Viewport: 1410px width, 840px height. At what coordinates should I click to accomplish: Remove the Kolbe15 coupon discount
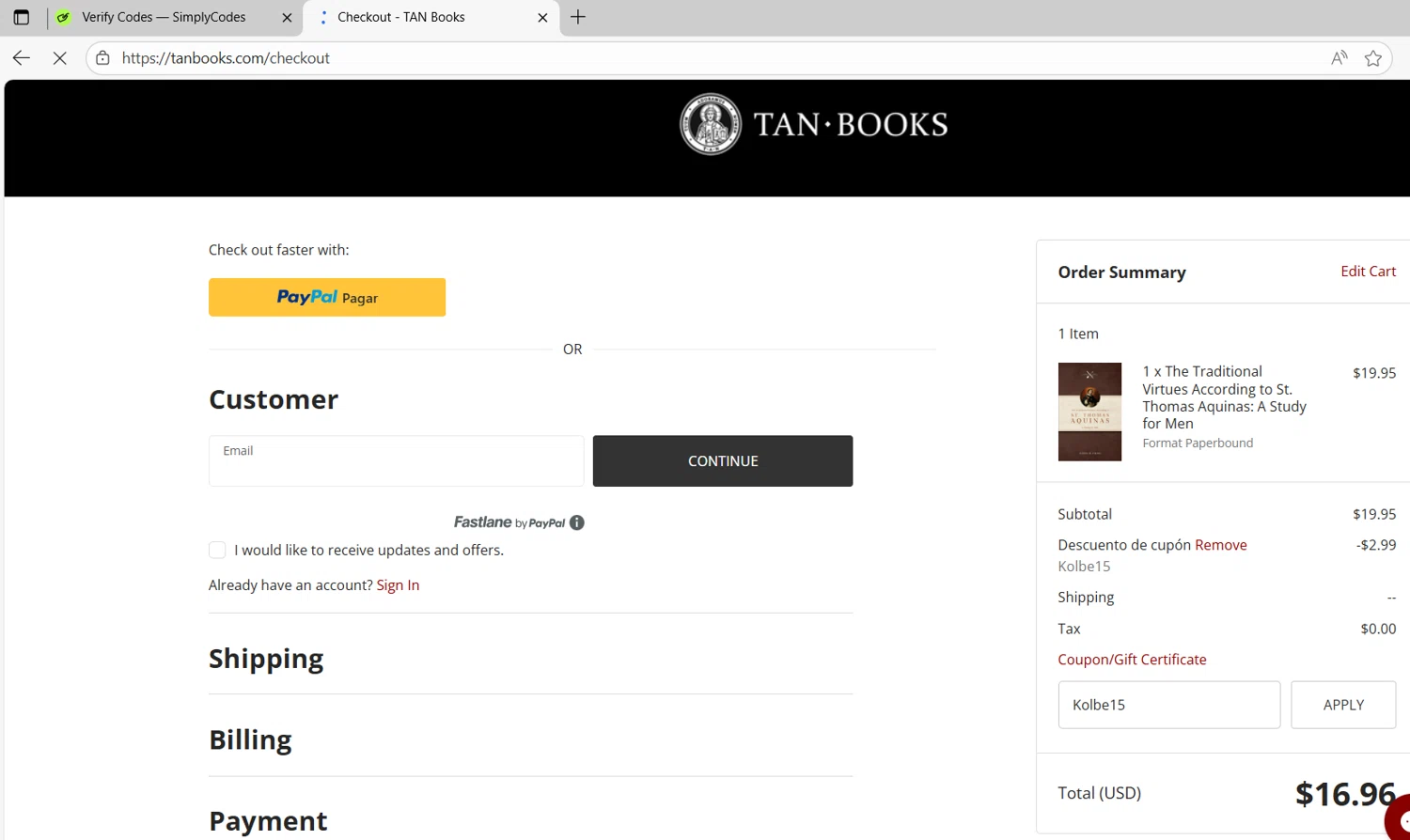pos(1221,545)
